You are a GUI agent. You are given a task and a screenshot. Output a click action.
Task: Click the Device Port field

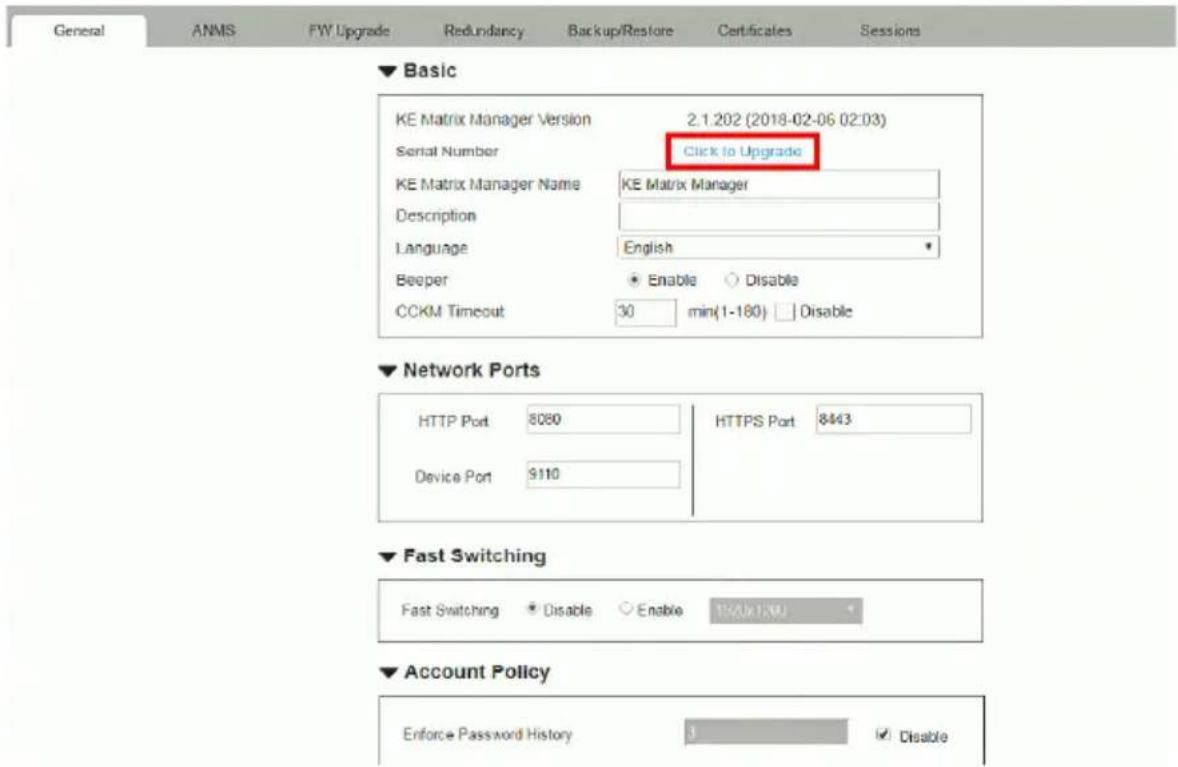pos(603,475)
